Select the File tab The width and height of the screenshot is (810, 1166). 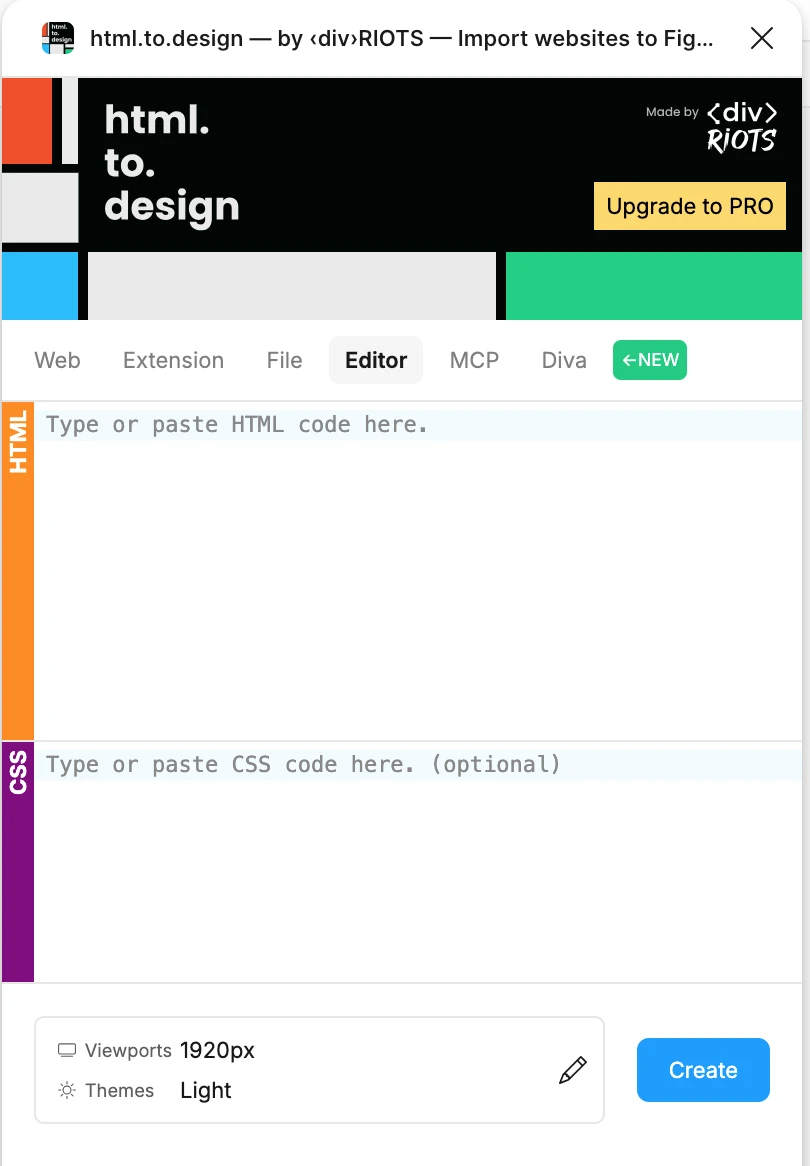(284, 360)
